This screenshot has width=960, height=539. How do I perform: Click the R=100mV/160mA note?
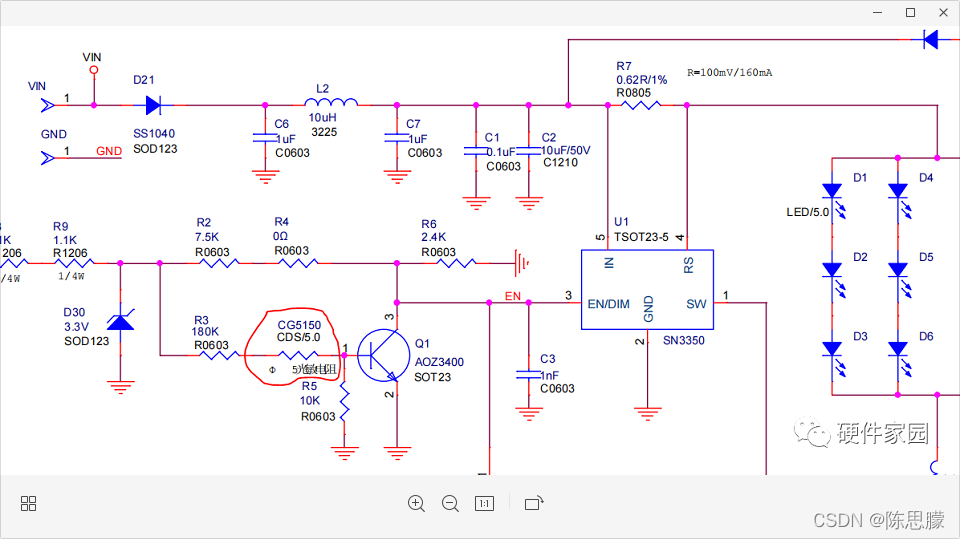(x=729, y=72)
